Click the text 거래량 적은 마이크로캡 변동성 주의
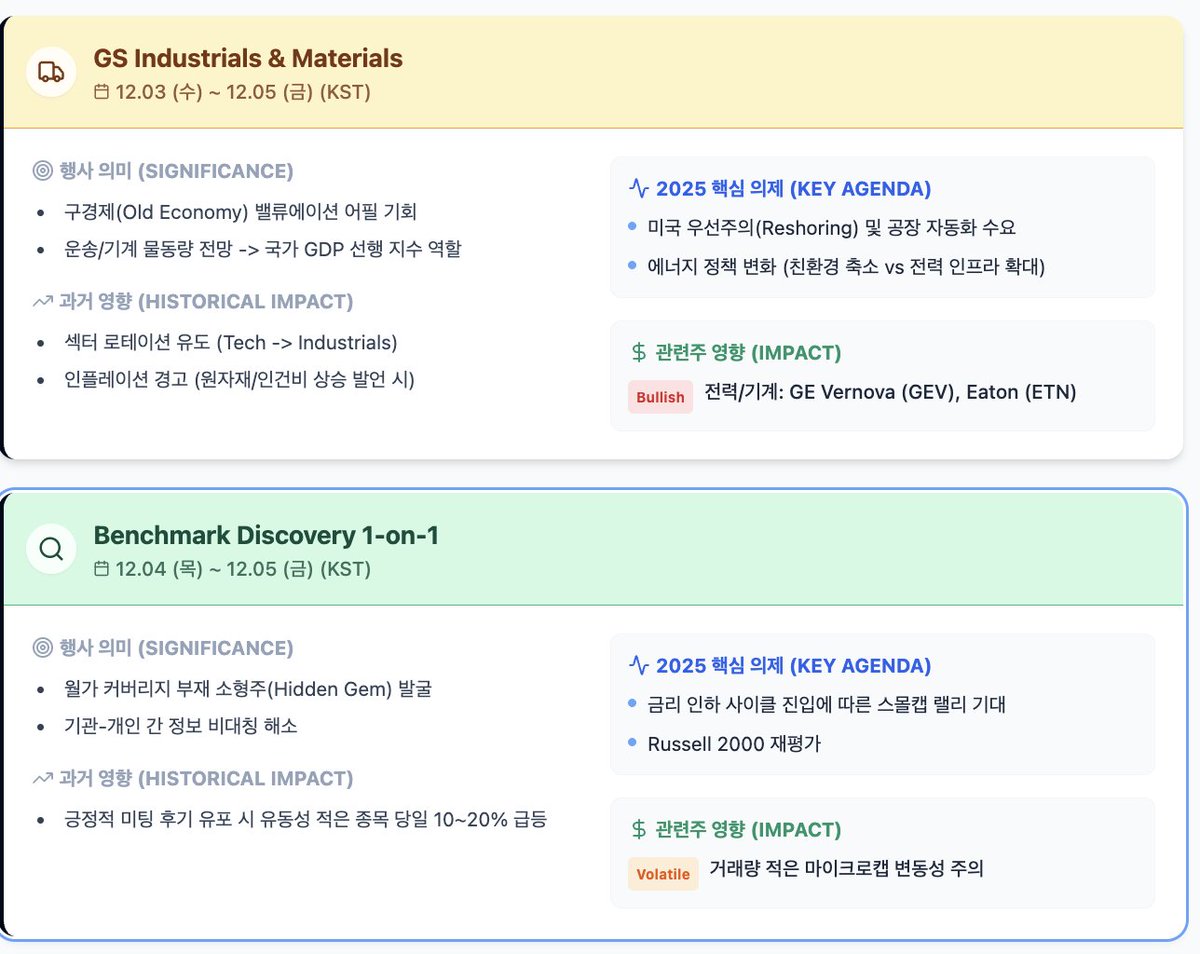 pyautogui.click(x=846, y=869)
